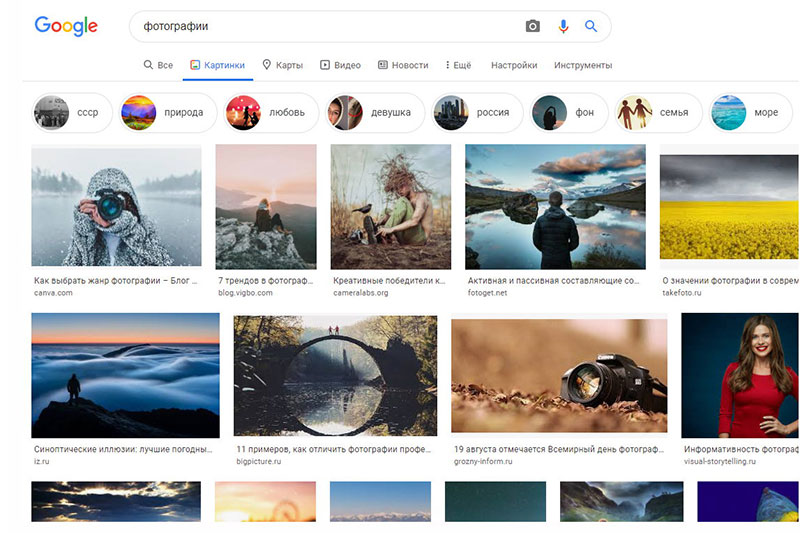Open '7 трендов в фотограф...' title
Viewport: 800px width, 533px height.
tap(265, 281)
